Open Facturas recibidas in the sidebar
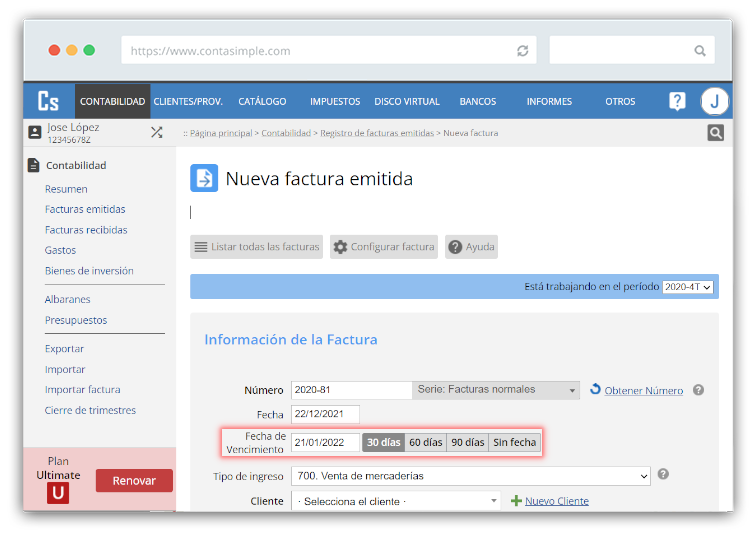The width and height of the screenshot is (750, 535). coord(86,229)
